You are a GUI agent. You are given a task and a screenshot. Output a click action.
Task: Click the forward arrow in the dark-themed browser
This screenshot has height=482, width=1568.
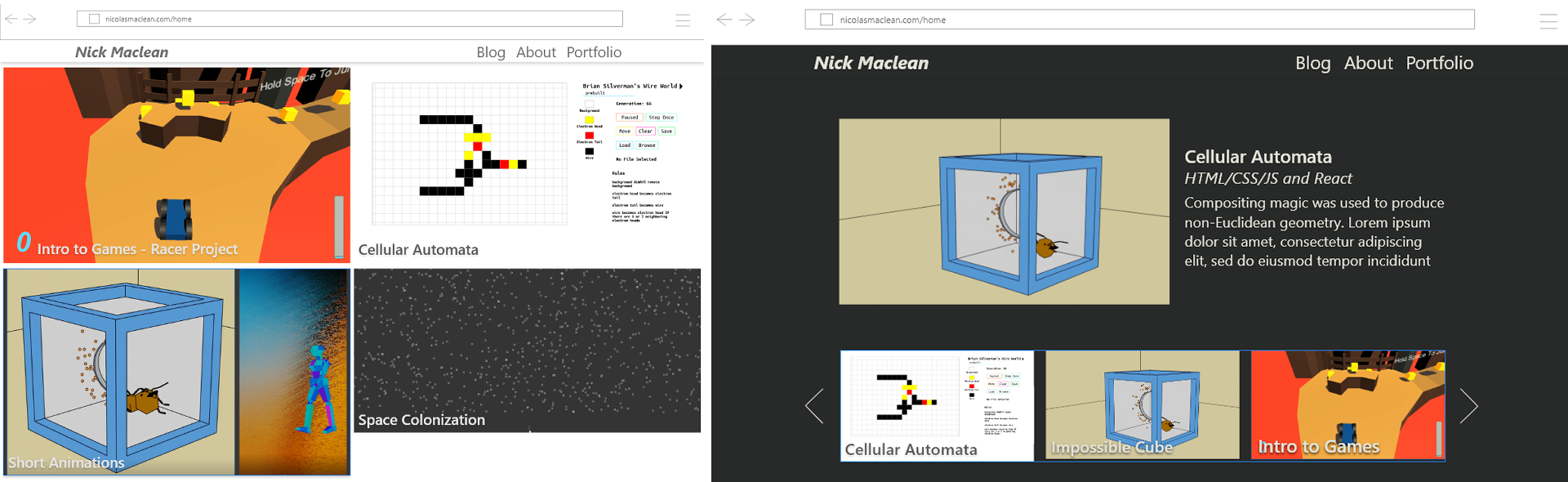tap(747, 20)
